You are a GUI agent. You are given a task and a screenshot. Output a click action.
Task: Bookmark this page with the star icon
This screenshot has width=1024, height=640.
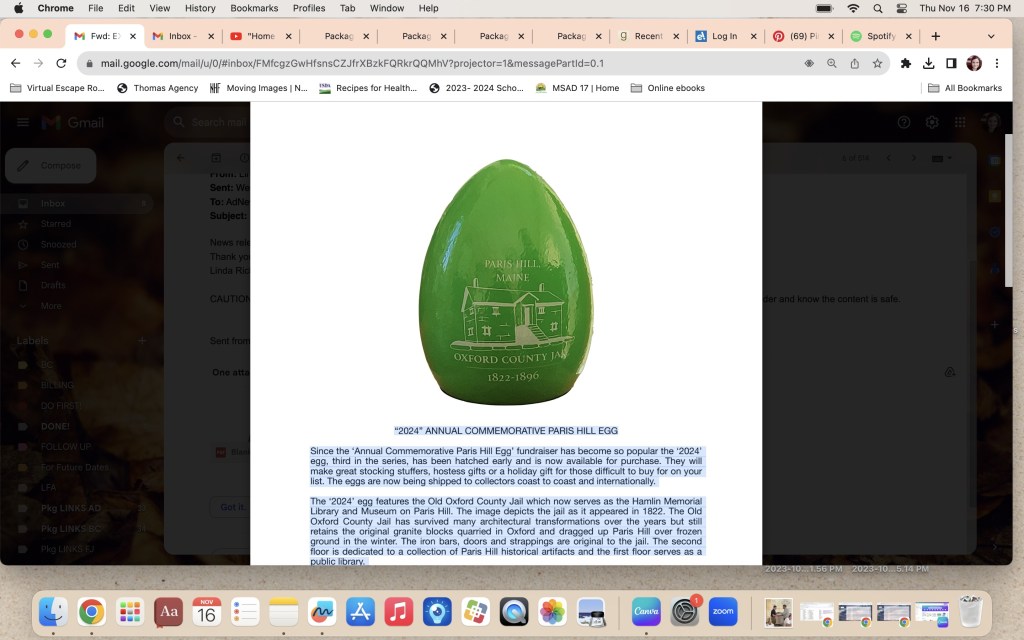[877, 63]
